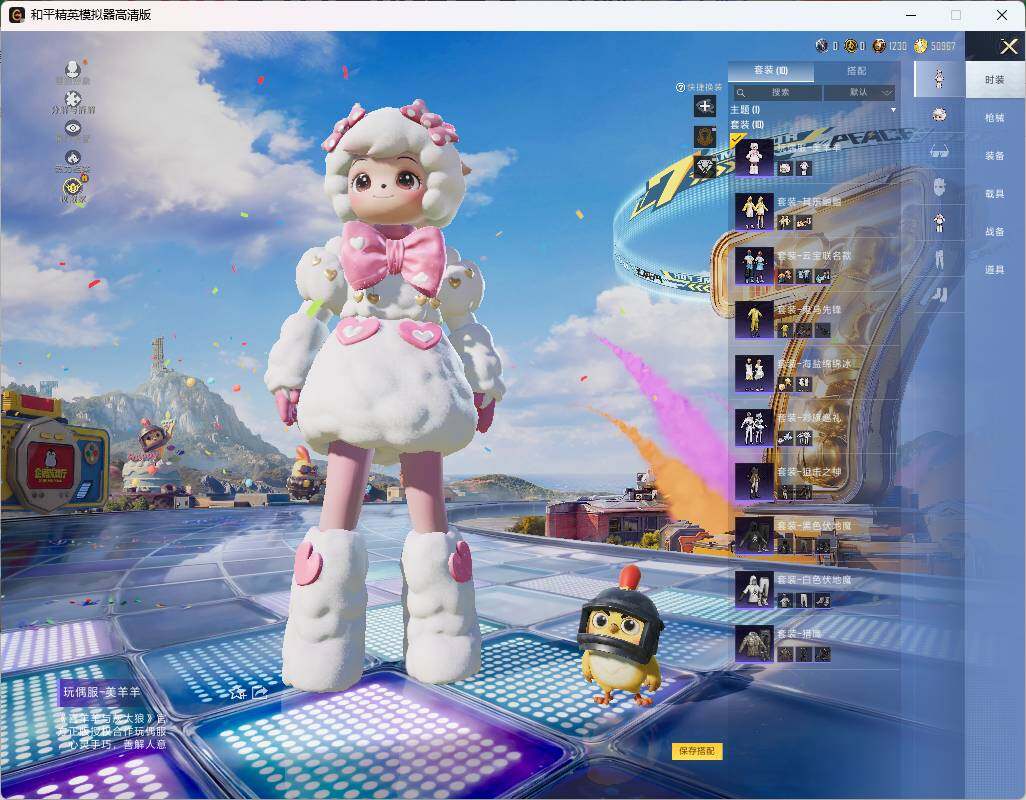Click the gold coin currency icon showing 50967
Screen dimensions: 1026x800
(x=921, y=46)
